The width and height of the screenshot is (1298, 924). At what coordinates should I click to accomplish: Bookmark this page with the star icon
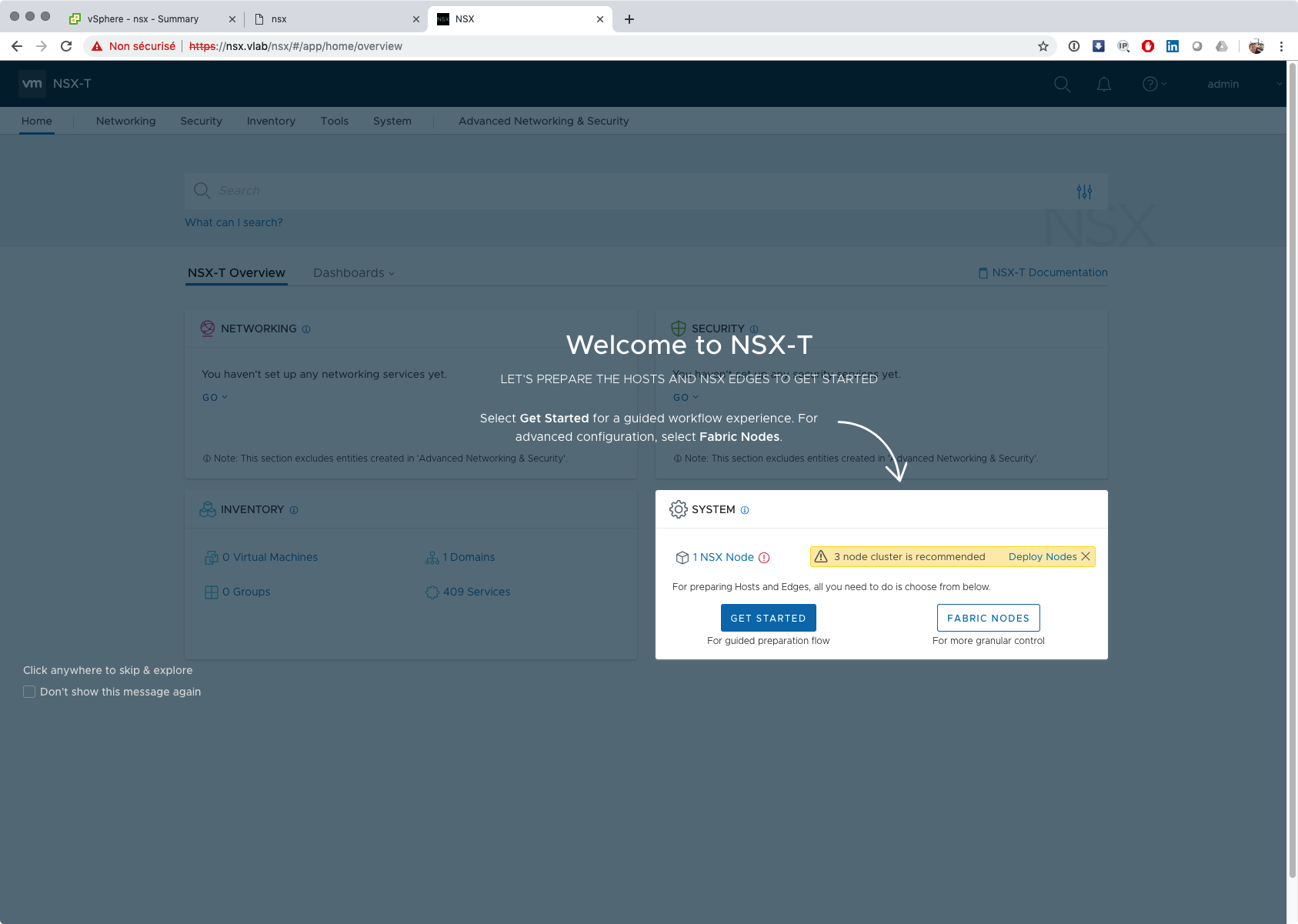[1043, 46]
